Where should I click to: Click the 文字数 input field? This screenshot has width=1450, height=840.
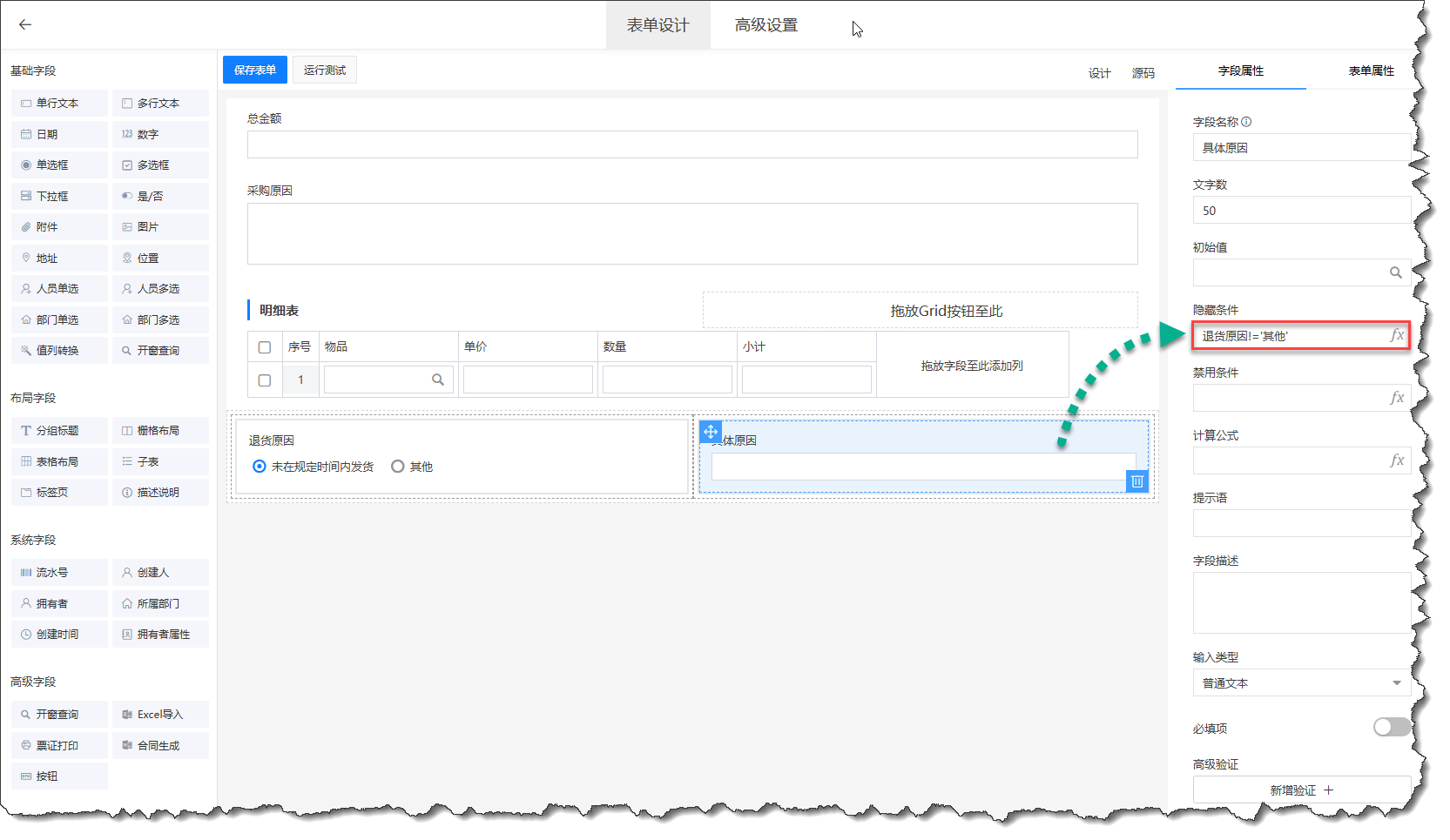pyautogui.click(x=1301, y=211)
